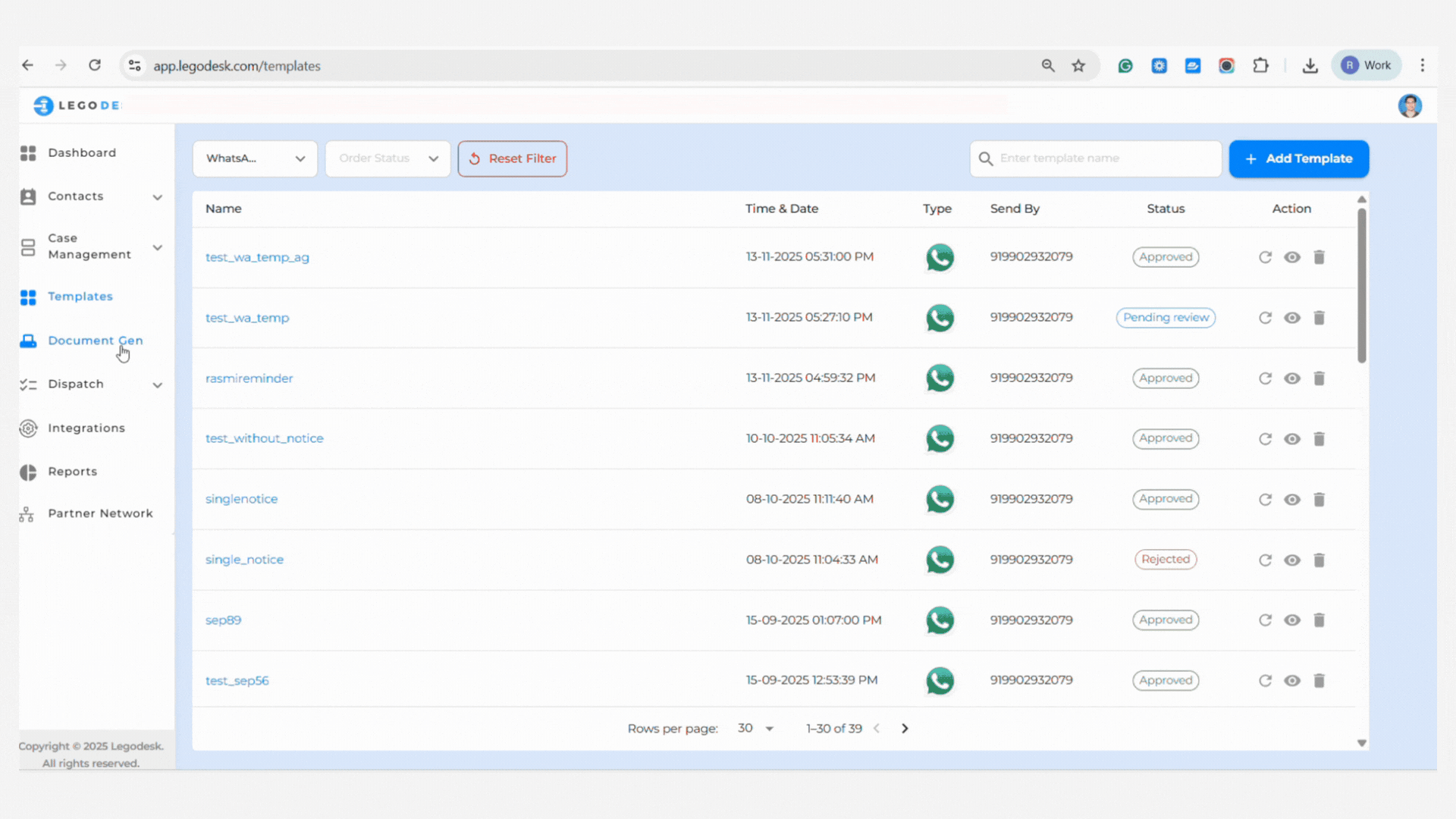Open Reports from sidebar

72,472
